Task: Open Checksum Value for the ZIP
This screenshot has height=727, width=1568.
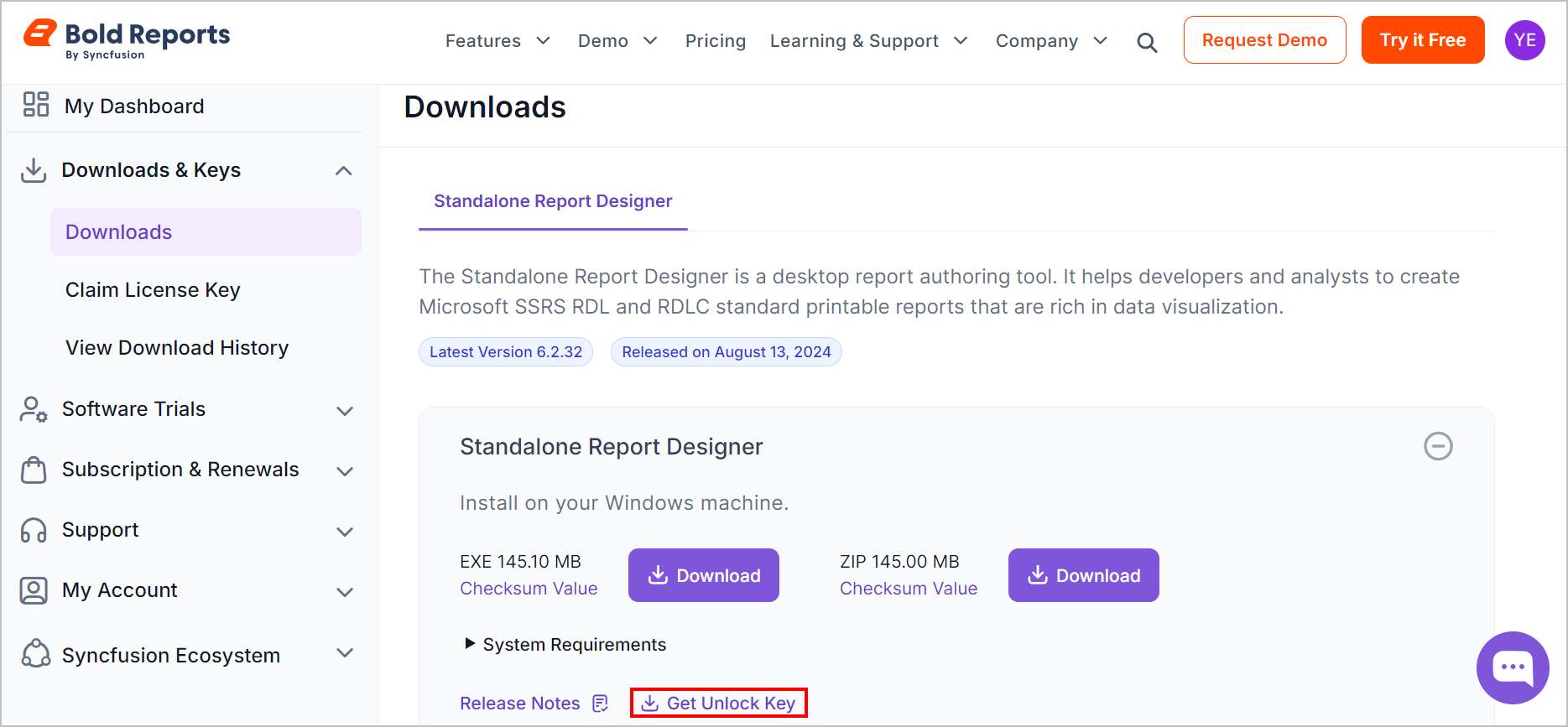Action: 909,589
